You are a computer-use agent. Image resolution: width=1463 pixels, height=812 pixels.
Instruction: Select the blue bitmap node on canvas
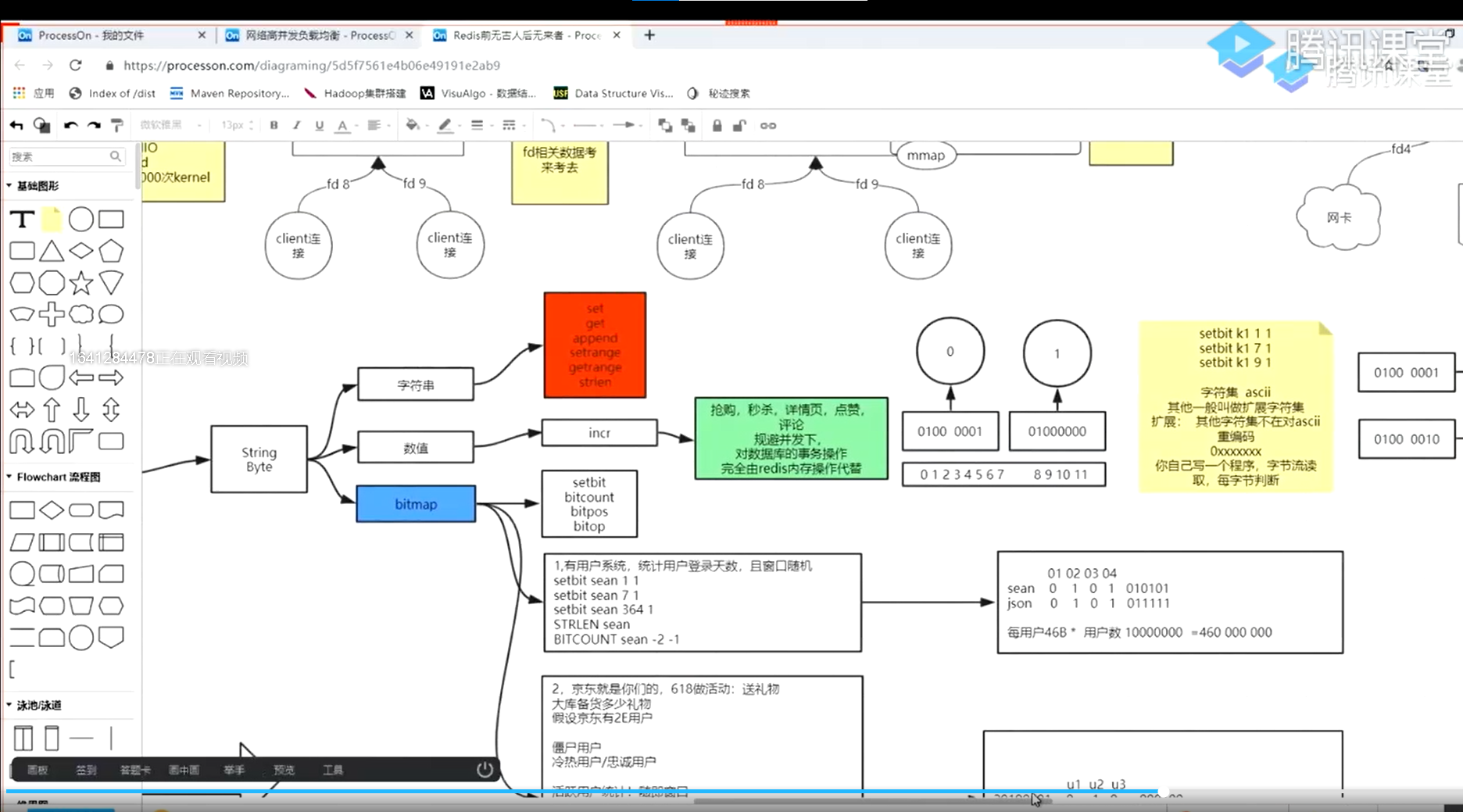tap(416, 504)
